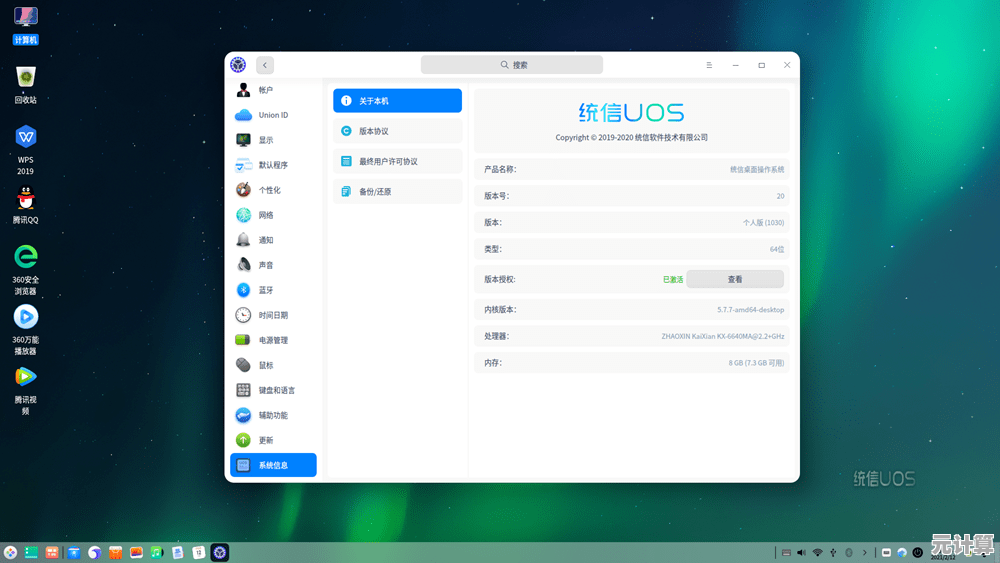The width and height of the screenshot is (1000, 563).
Task: Open the 键盘和语言 (Keyboard and Language) settings
Action: point(273,390)
